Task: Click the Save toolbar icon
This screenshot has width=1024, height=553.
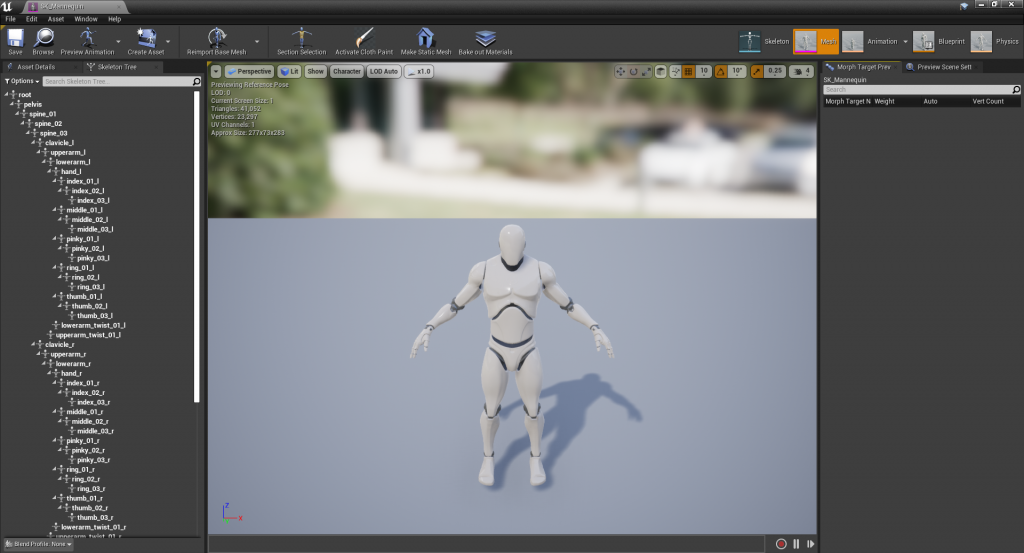Action: 15,39
